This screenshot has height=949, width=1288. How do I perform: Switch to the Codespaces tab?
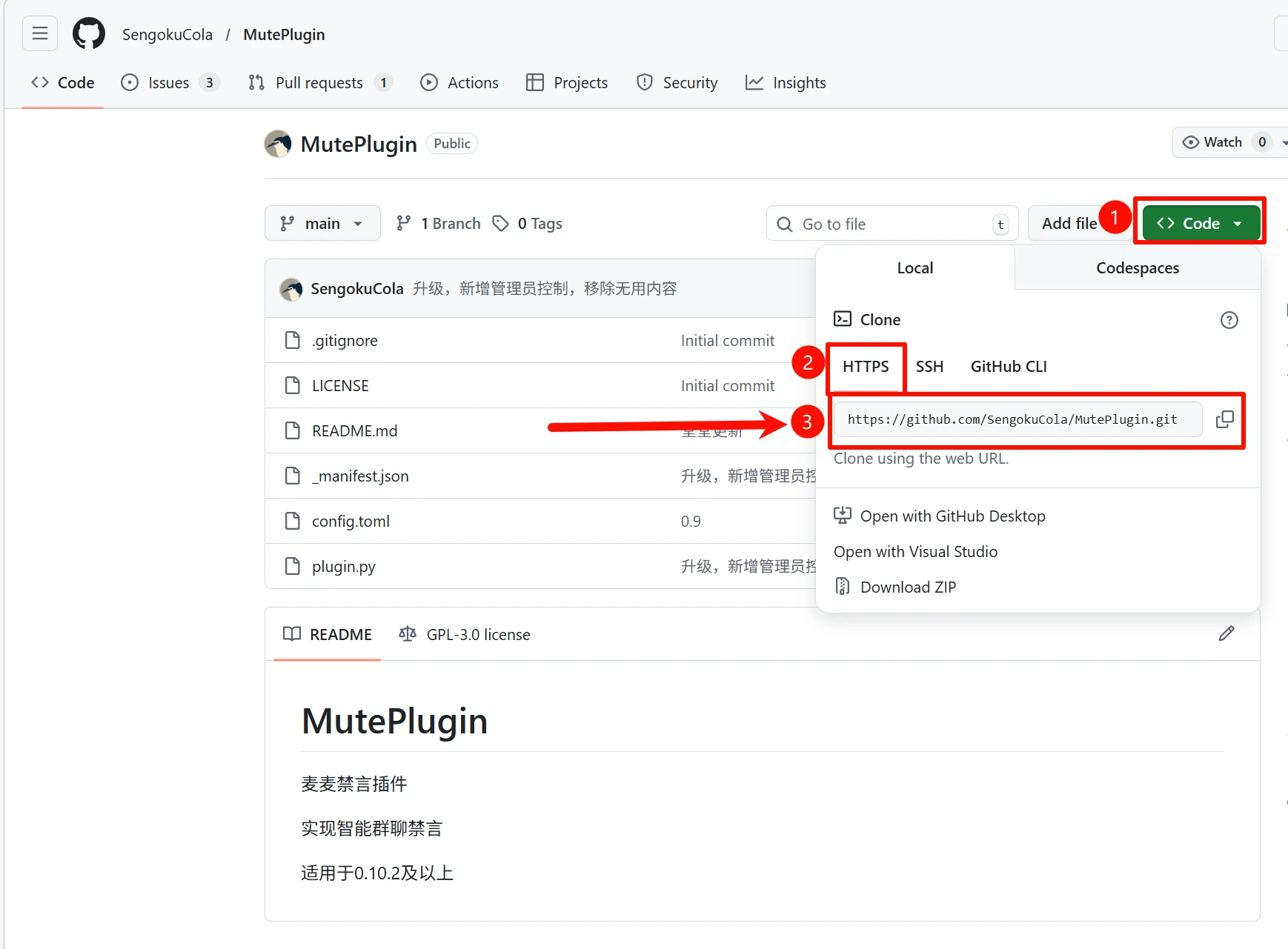[x=1137, y=268]
